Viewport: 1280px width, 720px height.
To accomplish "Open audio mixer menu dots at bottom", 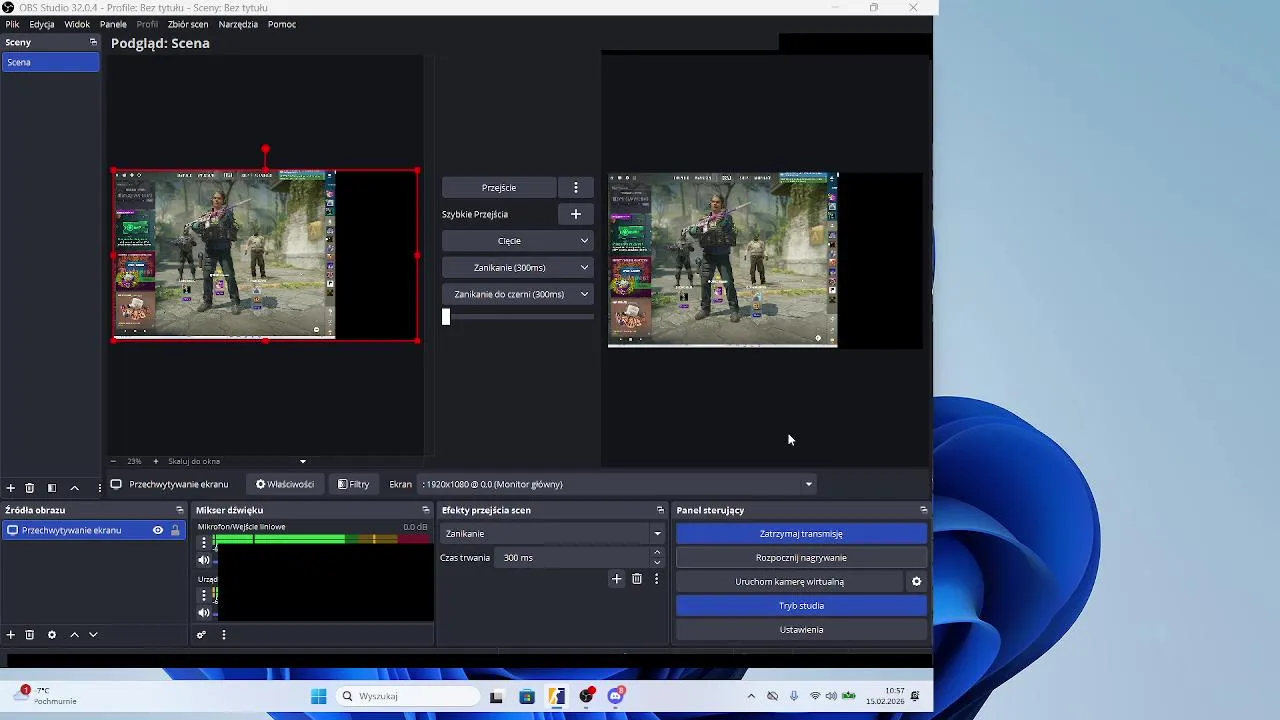I will point(224,634).
